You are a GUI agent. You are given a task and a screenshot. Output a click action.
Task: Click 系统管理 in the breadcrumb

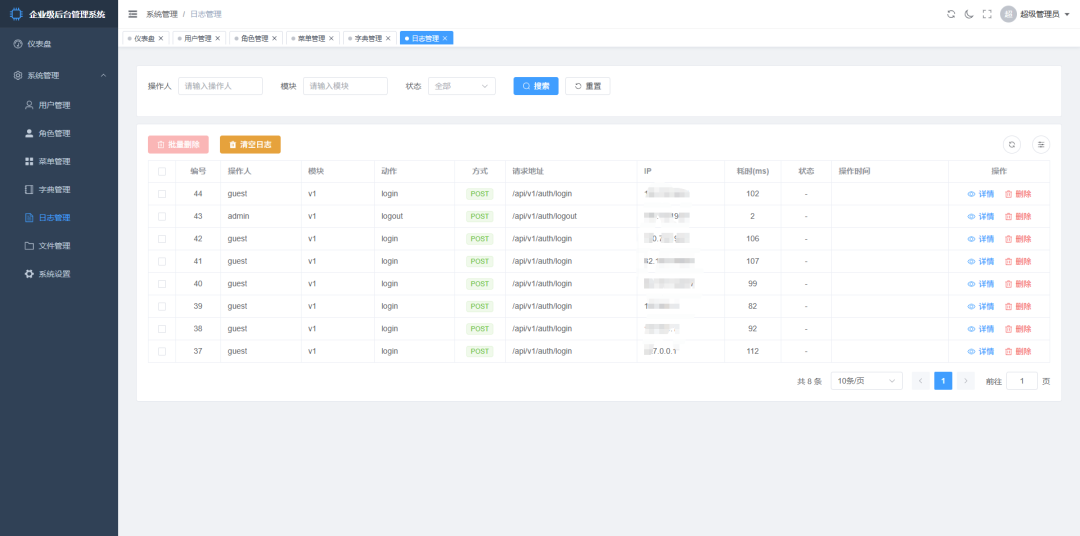pos(162,14)
